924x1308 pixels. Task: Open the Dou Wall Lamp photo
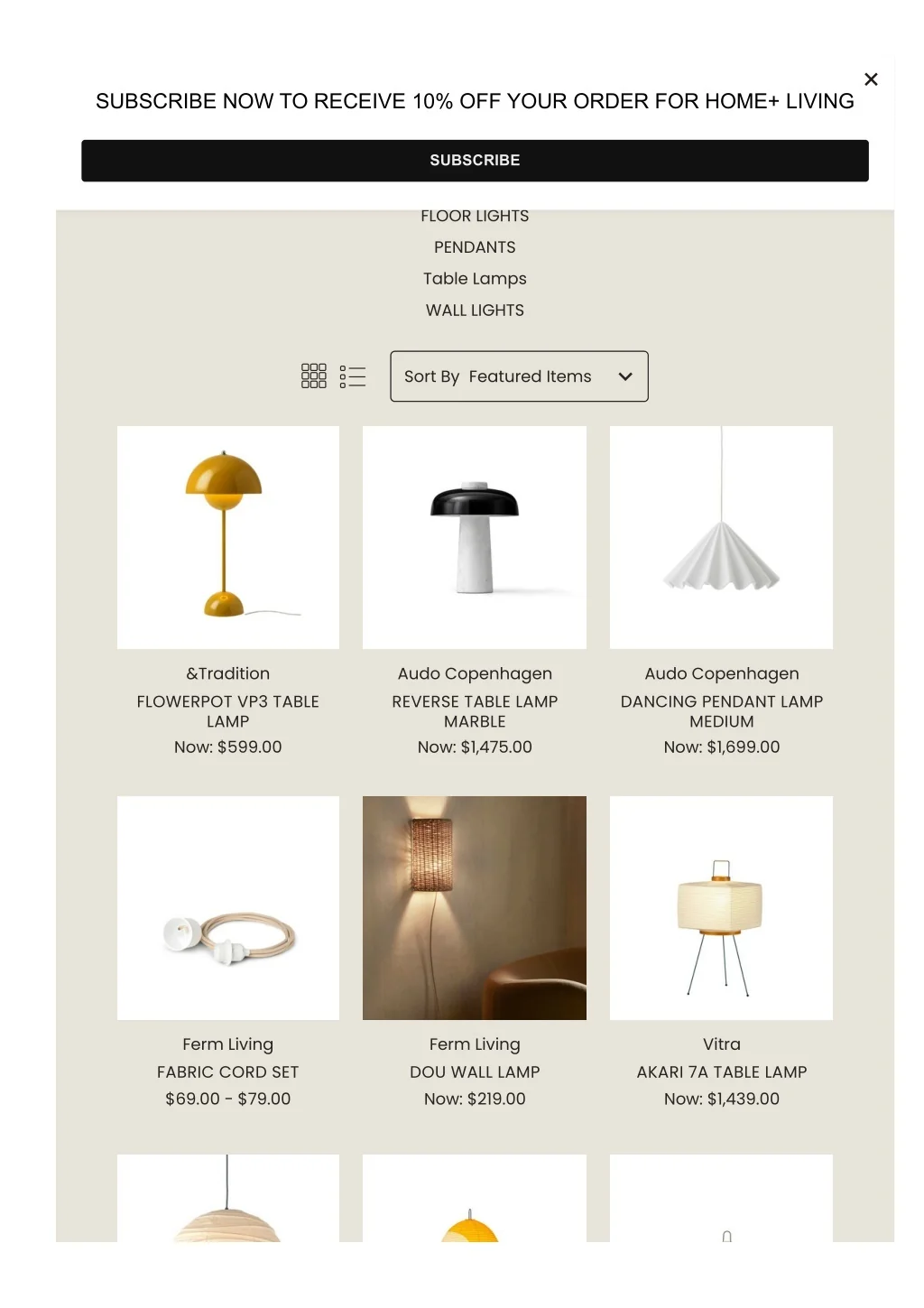coord(475,907)
